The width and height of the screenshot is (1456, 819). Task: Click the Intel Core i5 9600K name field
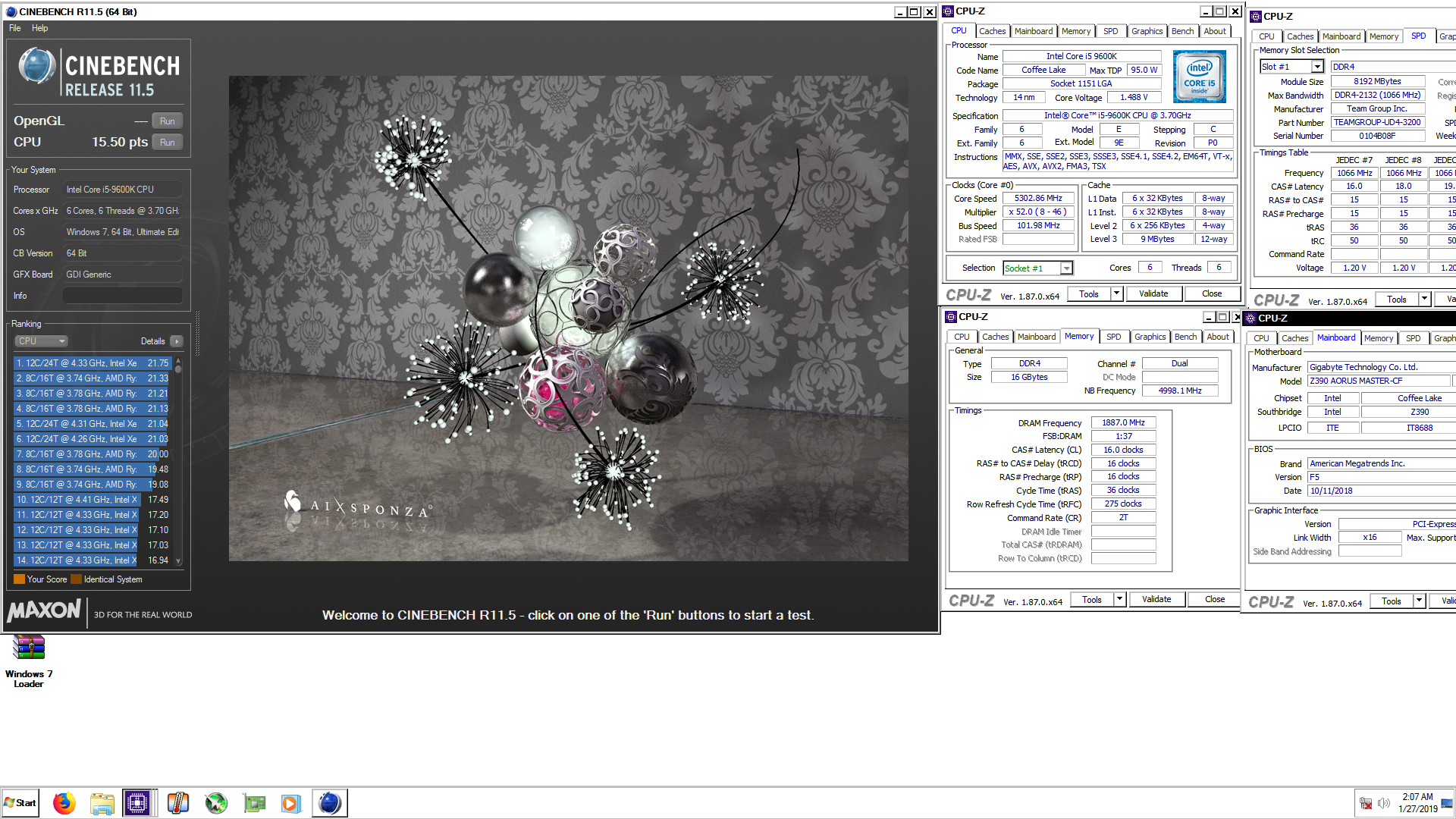coord(1081,57)
